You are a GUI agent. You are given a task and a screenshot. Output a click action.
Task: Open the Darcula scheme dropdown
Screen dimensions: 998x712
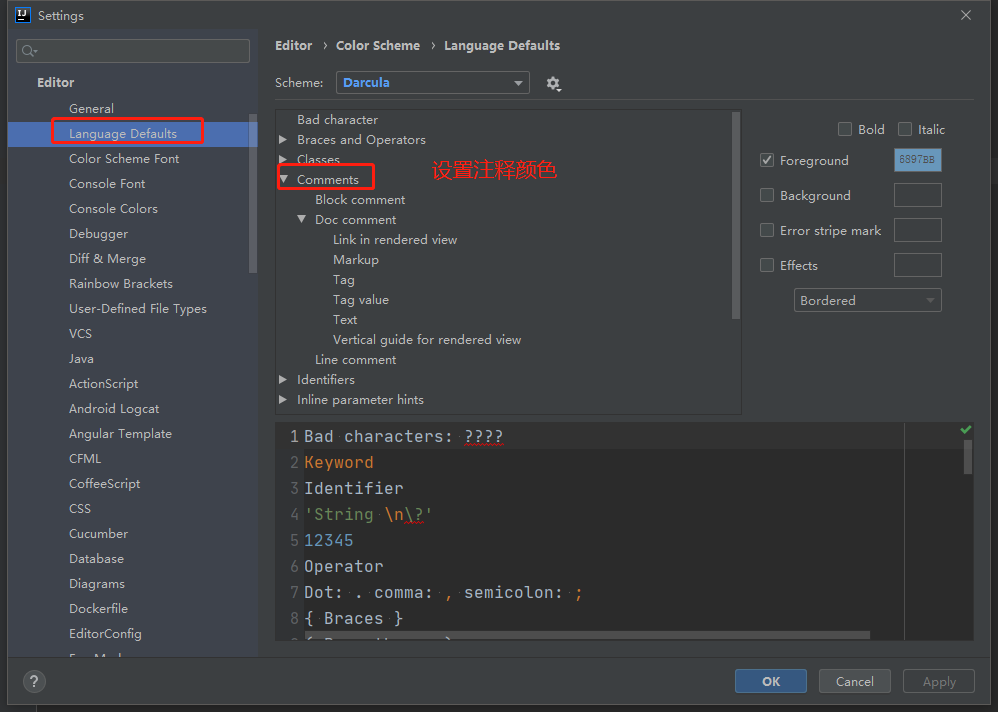(433, 83)
